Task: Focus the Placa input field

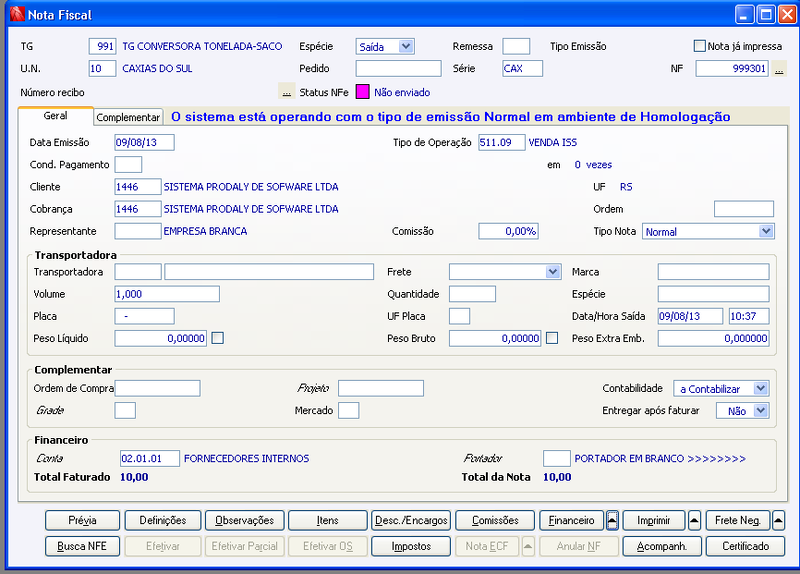Action: pyautogui.click(x=144, y=316)
